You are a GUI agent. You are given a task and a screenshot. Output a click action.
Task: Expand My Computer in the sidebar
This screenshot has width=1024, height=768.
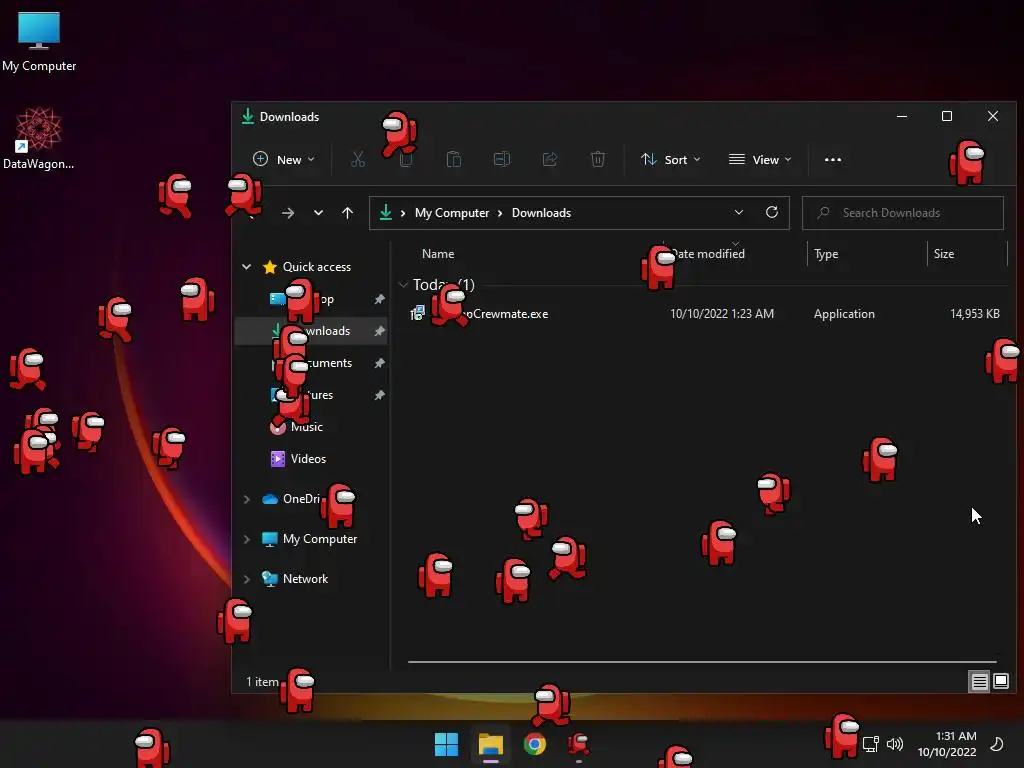246,539
